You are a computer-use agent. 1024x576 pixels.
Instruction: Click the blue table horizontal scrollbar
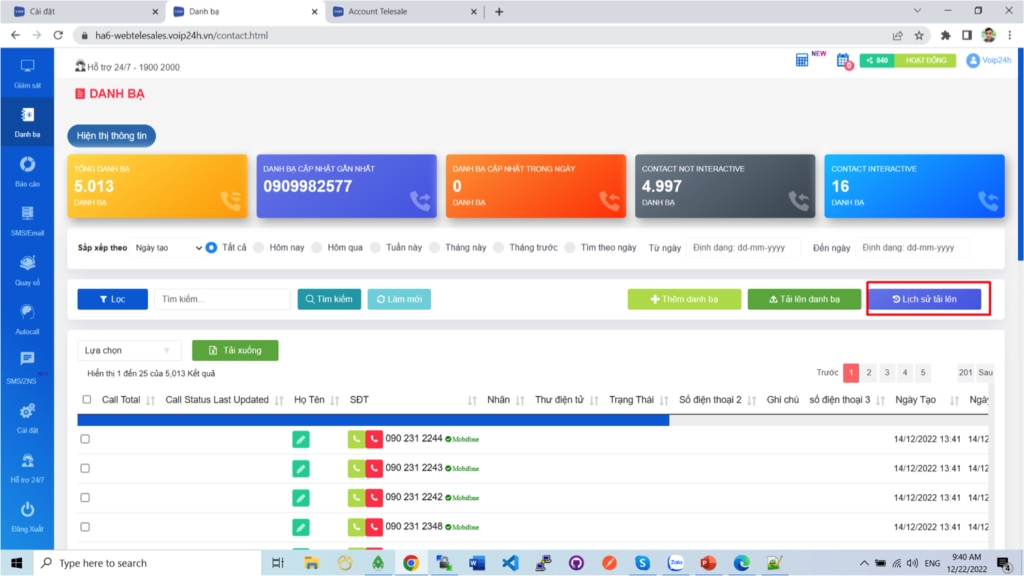click(373, 420)
